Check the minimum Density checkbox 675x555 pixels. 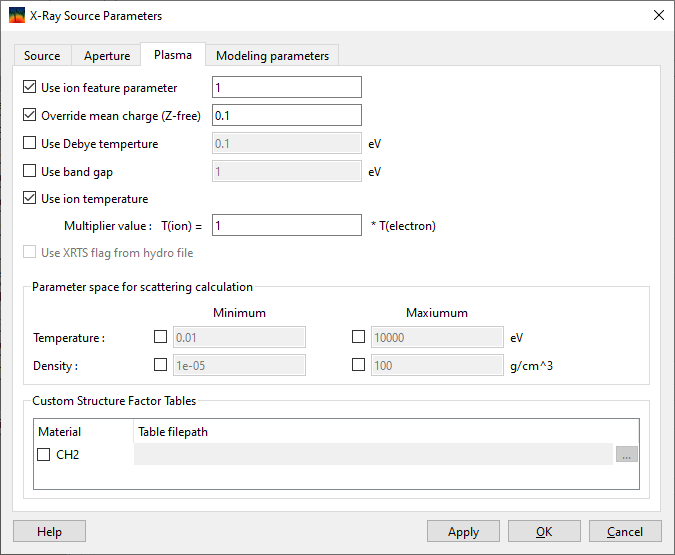[x=160, y=365]
